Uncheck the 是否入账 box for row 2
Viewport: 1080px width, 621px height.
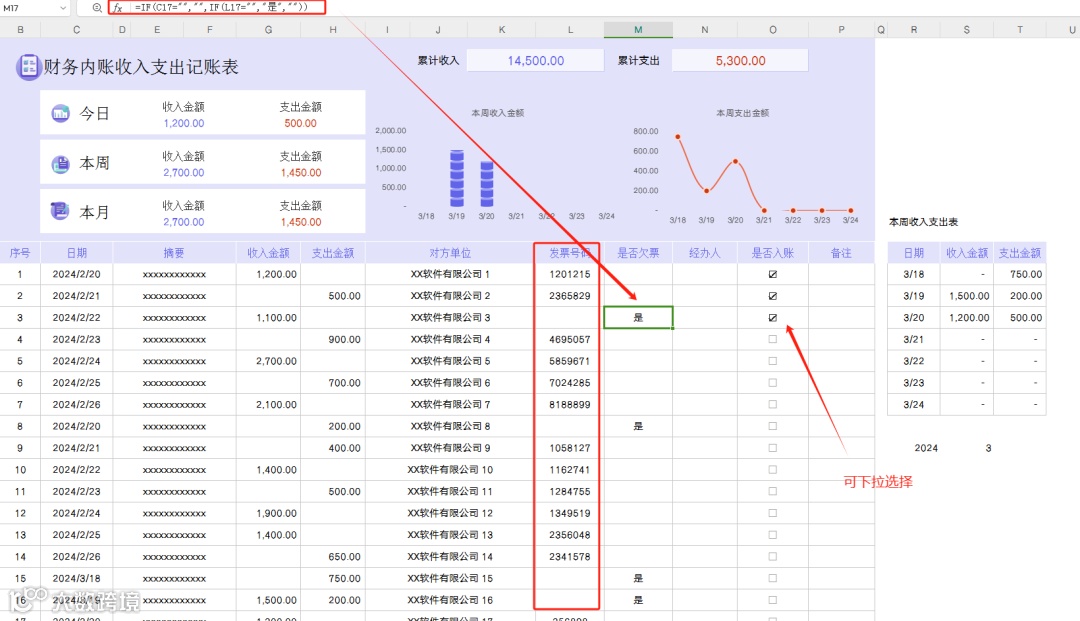point(773,296)
